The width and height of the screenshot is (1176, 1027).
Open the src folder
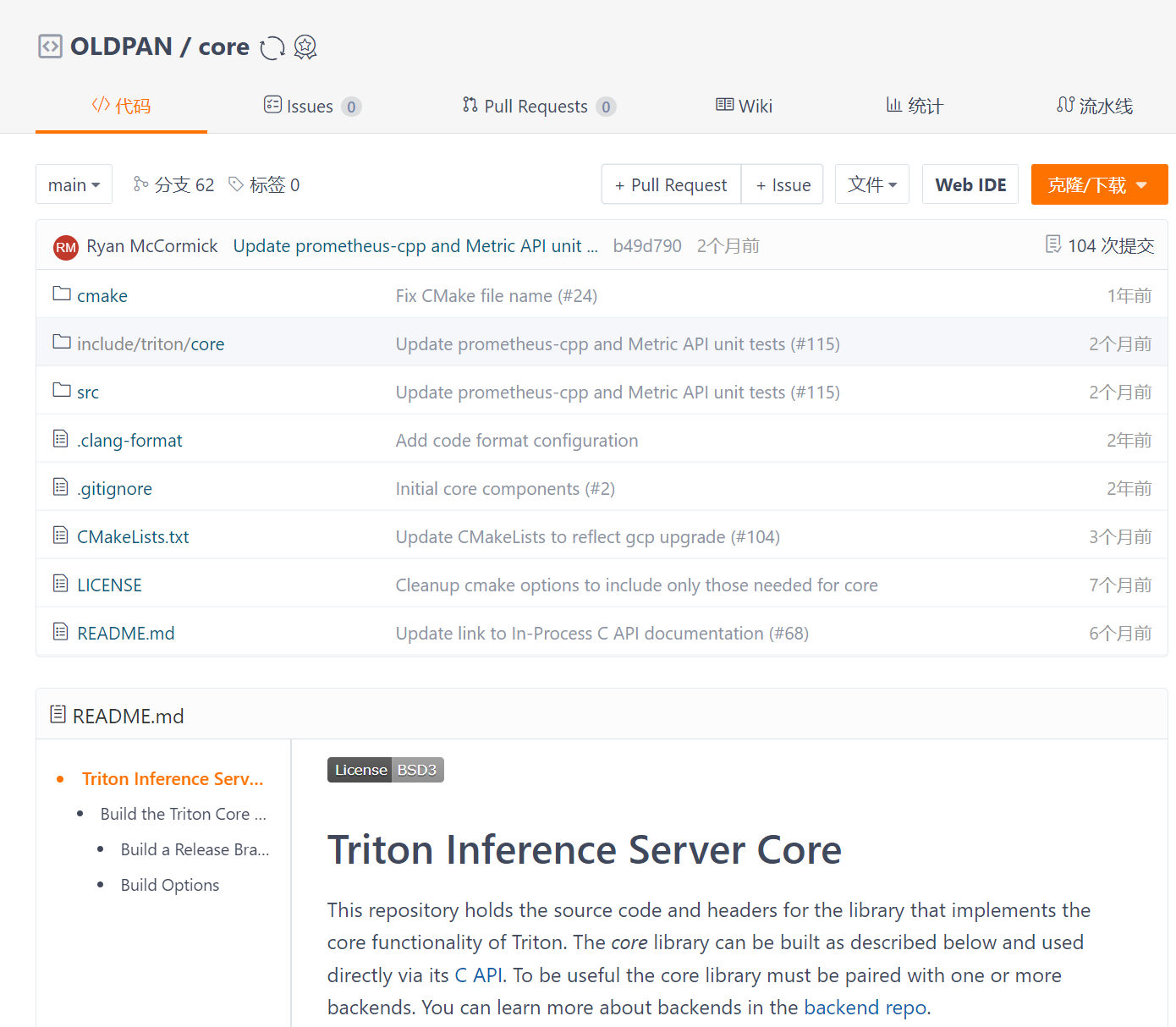[88, 393]
